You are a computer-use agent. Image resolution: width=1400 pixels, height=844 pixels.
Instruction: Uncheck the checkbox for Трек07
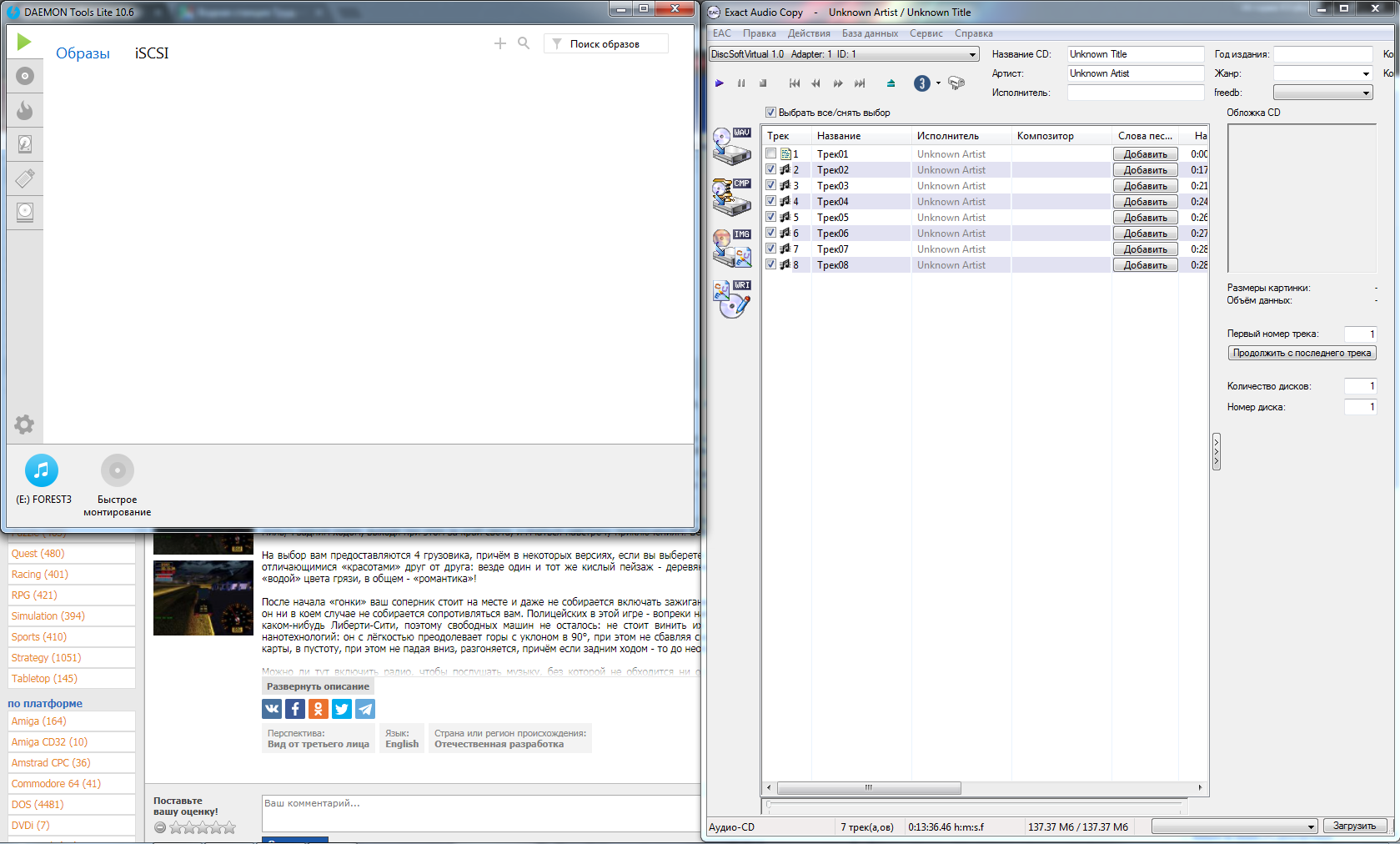tap(771, 249)
